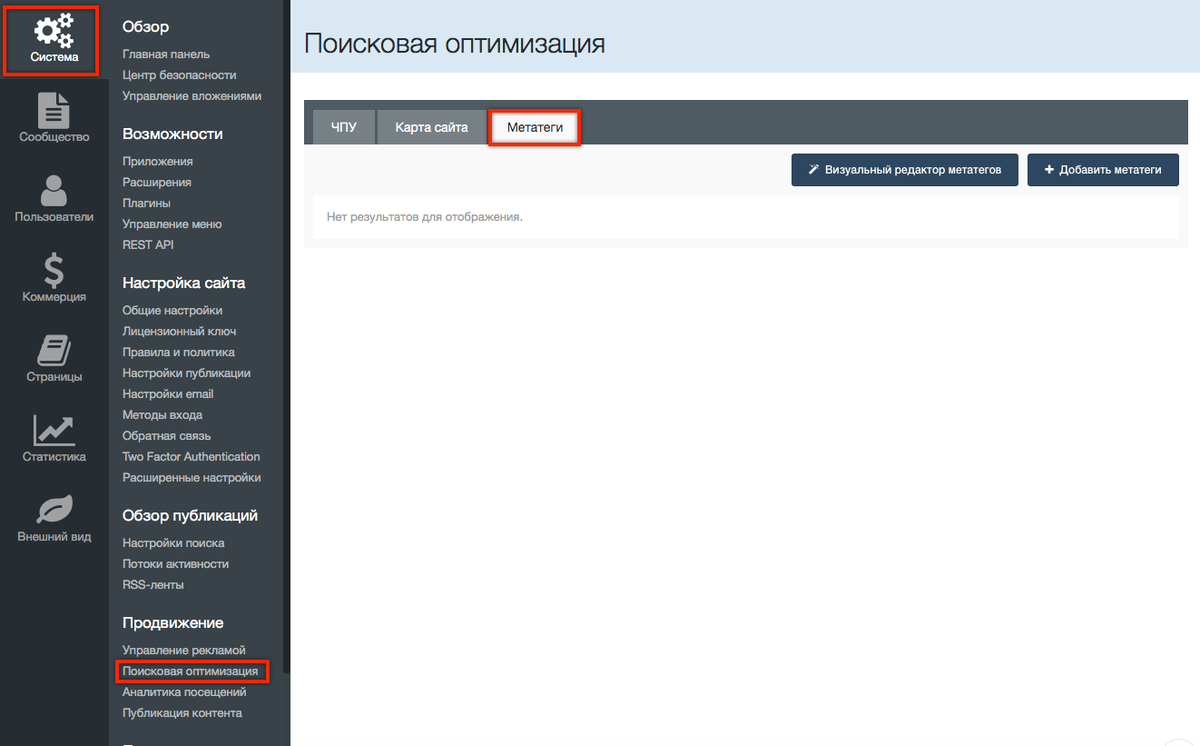Open Расширения menu link
This screenshot has width=1200, height=746.
[x=157, y=182]
